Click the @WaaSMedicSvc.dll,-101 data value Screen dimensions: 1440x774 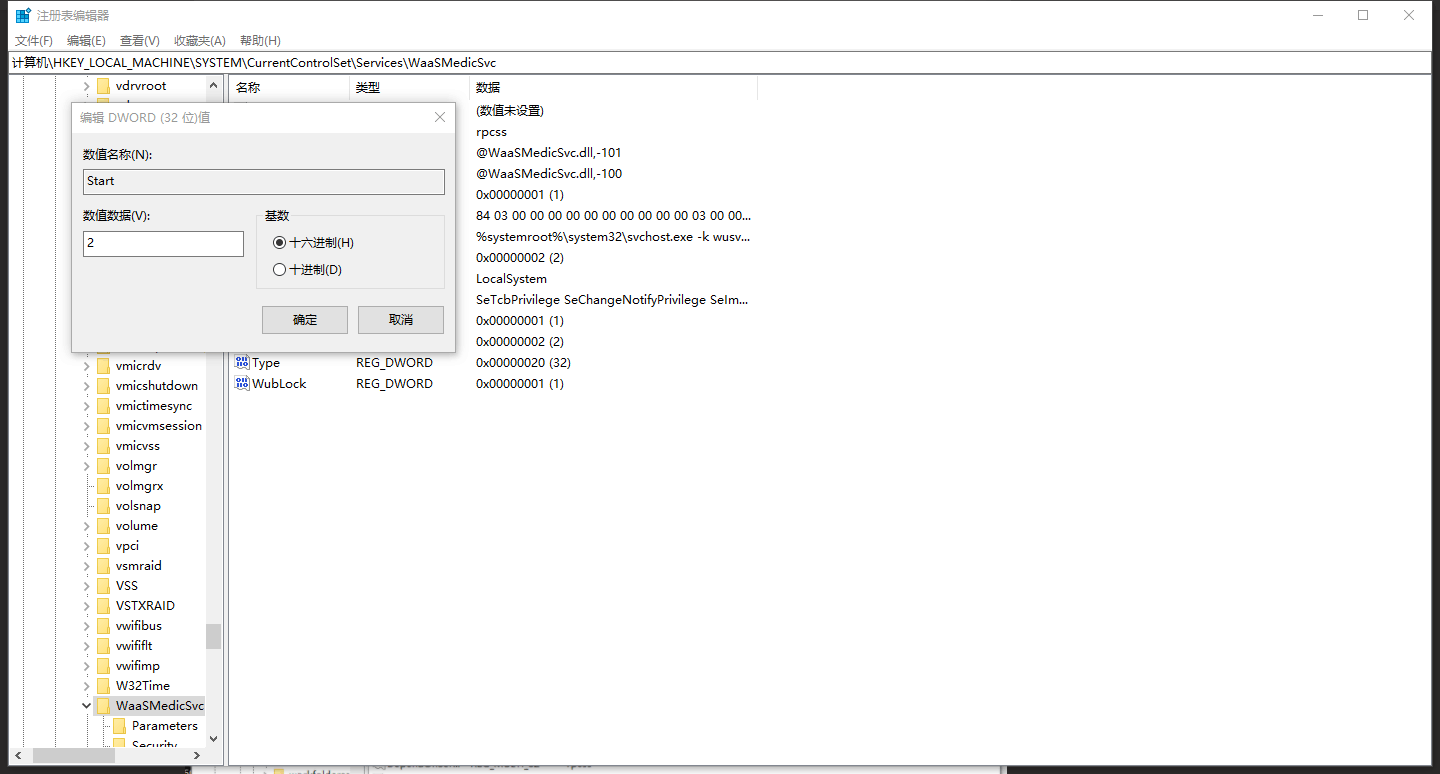click(x=549, y=153)
